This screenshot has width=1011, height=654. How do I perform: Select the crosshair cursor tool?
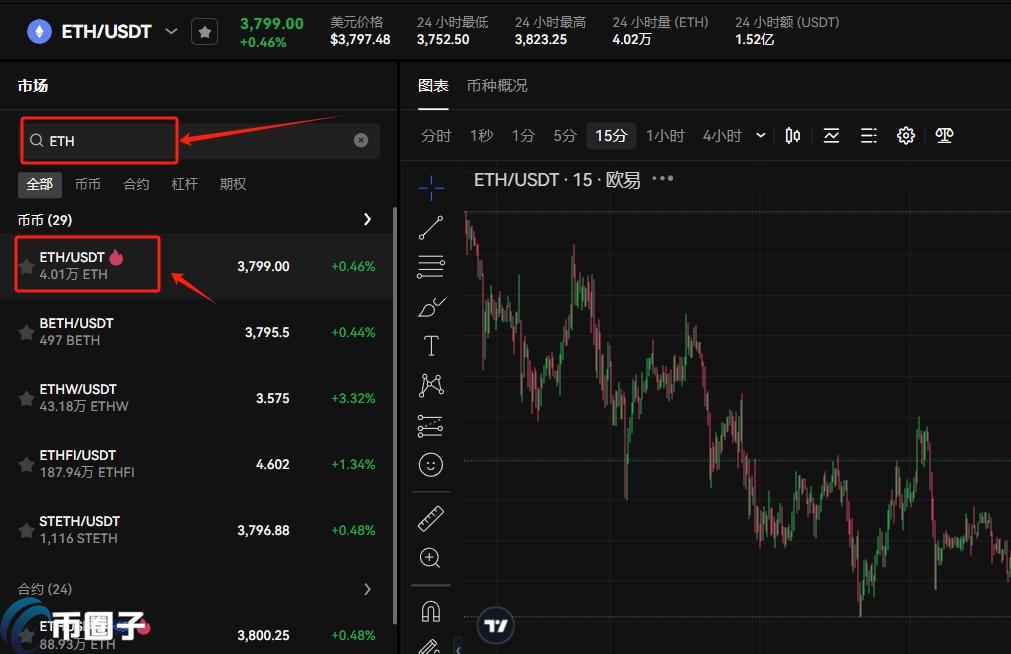tap(431, 187)
